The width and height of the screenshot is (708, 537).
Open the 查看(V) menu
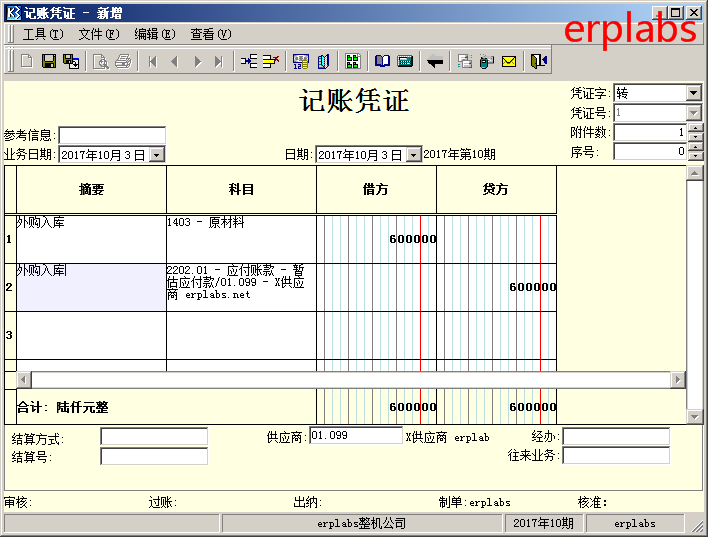pos(211,34)
